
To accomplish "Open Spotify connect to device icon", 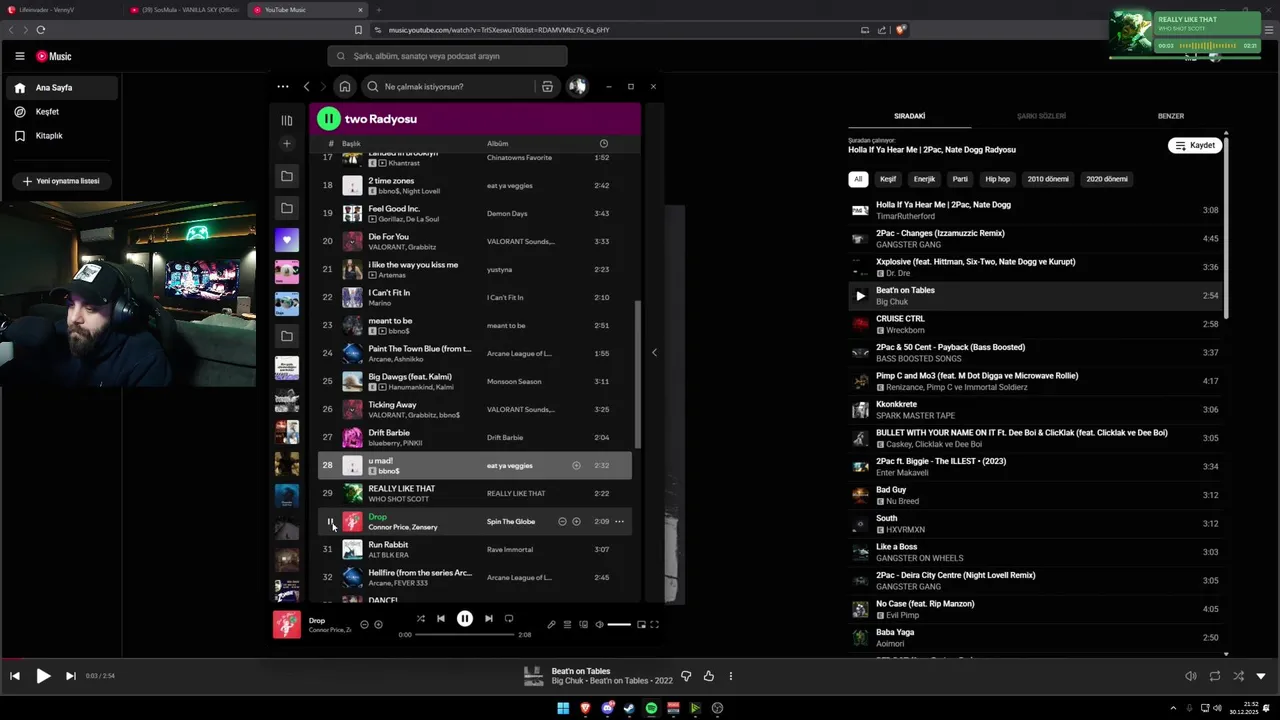I will (x=583, y=625).
